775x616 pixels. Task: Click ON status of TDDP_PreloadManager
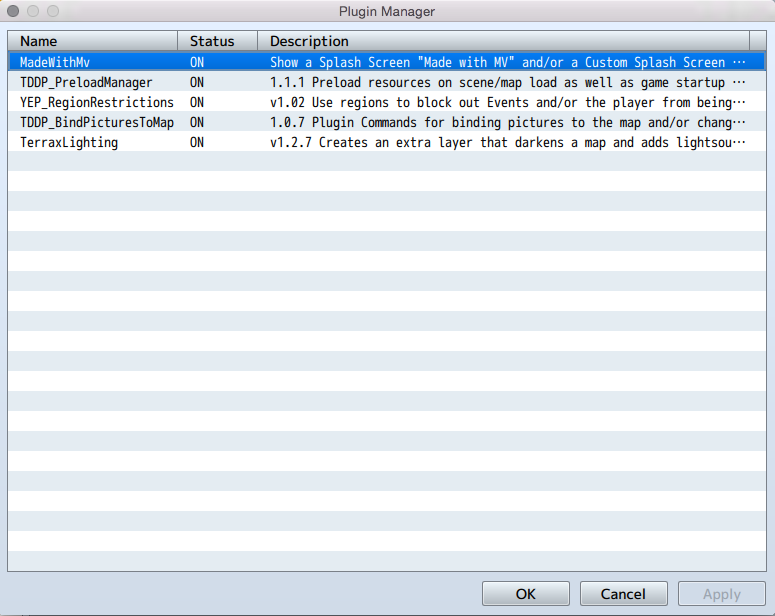pos(197,82)
